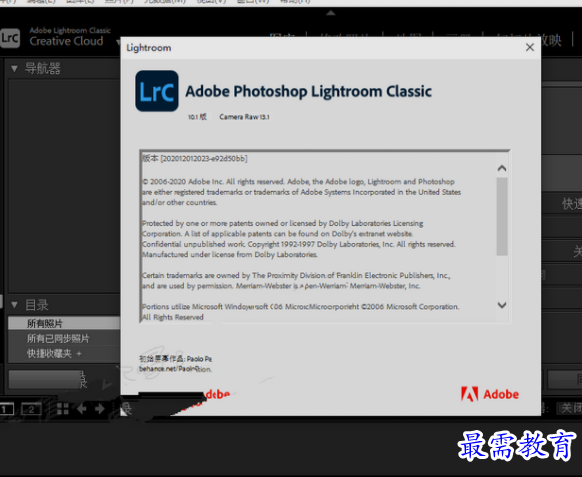The width and height of the screenshot is (582, 477).
Task: Click the 目录 panel header label
Action: tap(37, 305)
